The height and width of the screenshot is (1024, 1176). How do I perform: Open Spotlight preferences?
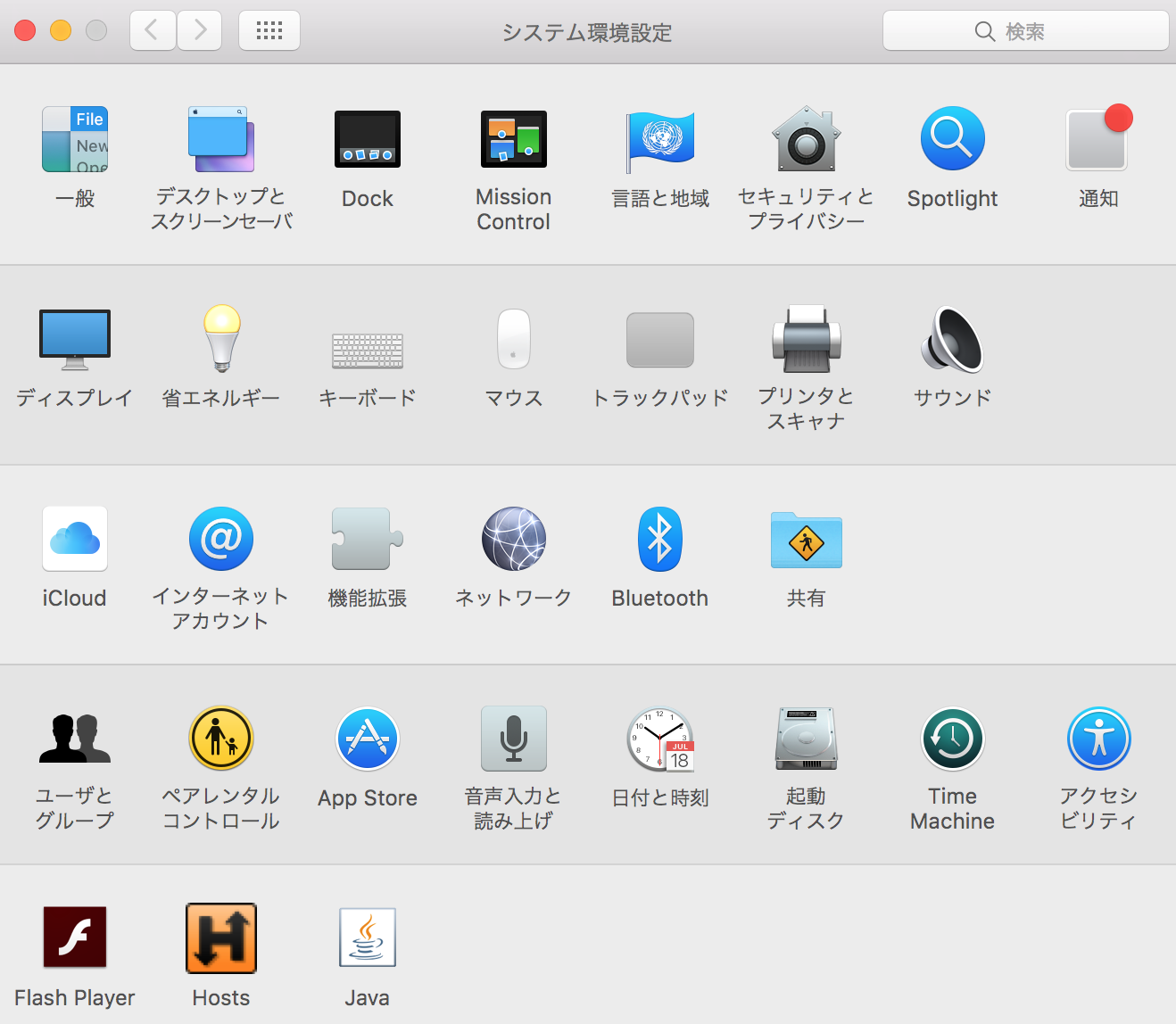point(953,139)
